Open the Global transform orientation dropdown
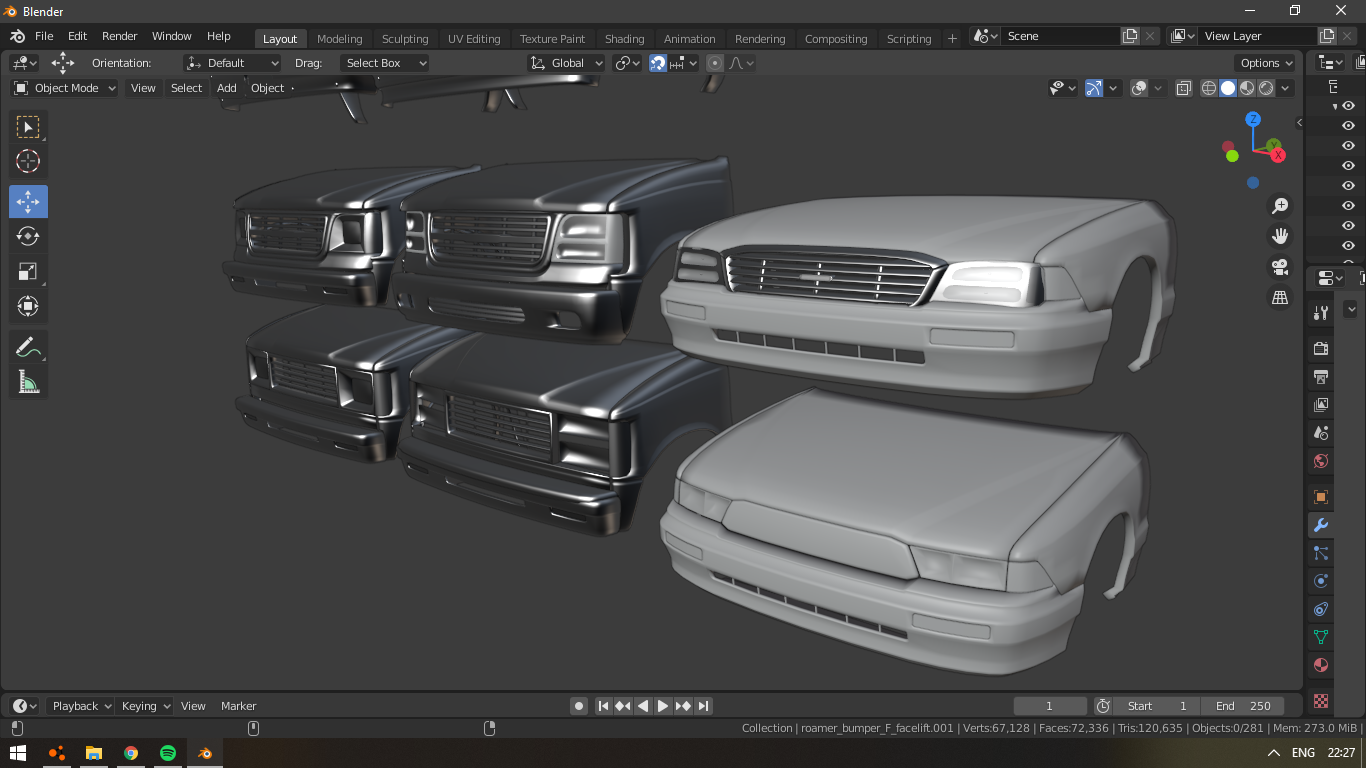This screenshot has width=1366, height=768. 566,63
